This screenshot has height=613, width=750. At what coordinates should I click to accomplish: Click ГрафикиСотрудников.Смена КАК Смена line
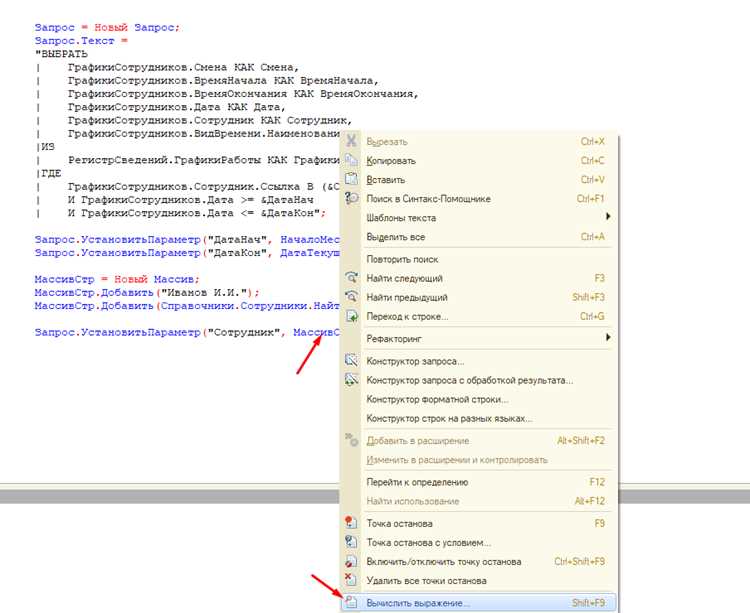[183, 67]
